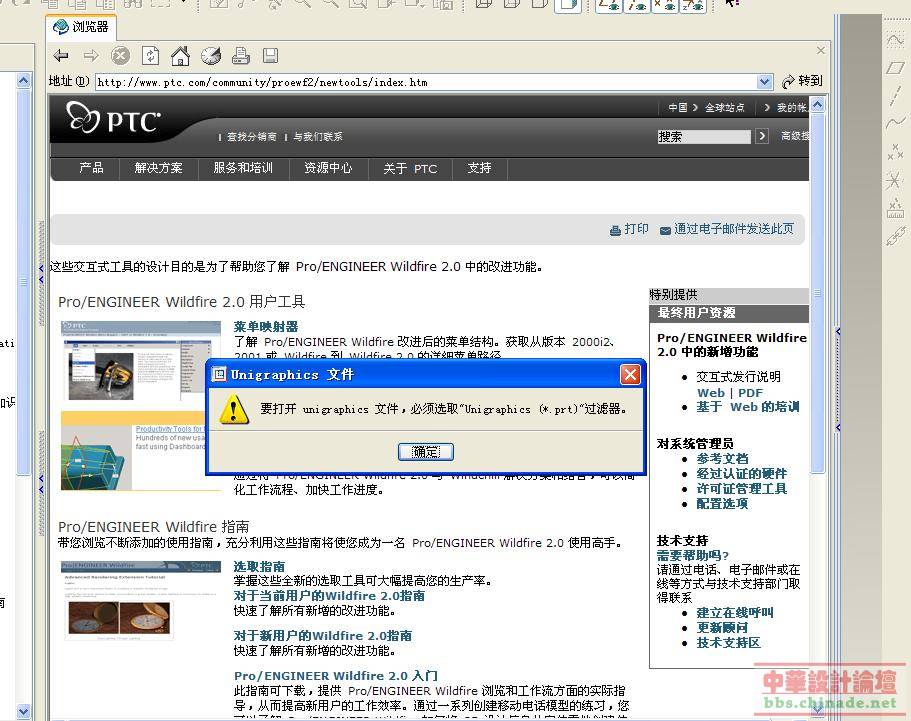911x721 pixels.
Task: Open the 支持 navigation menu
Action: coord(479,168)
